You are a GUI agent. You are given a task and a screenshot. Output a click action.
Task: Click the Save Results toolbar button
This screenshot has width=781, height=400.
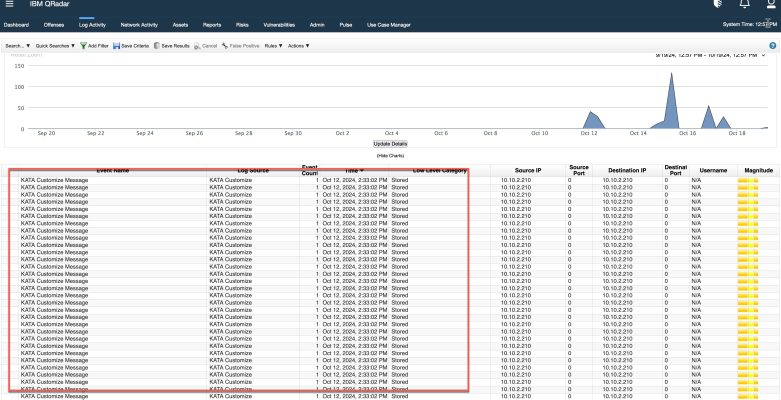click(x=171, y=46)
